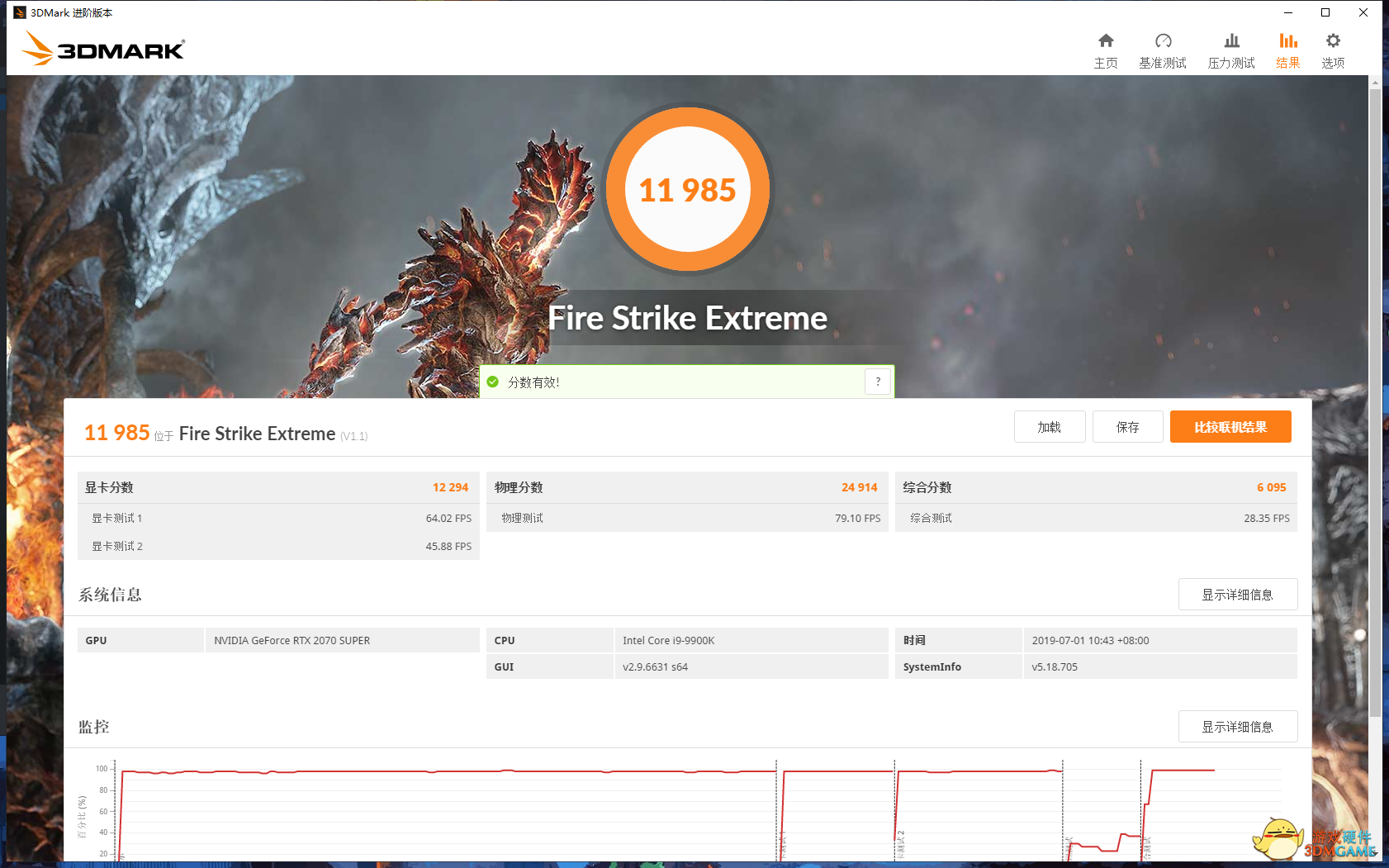Click SystemInfo version v5.18.705
The image size is (1389, 868).
(x=1055, y=666)
